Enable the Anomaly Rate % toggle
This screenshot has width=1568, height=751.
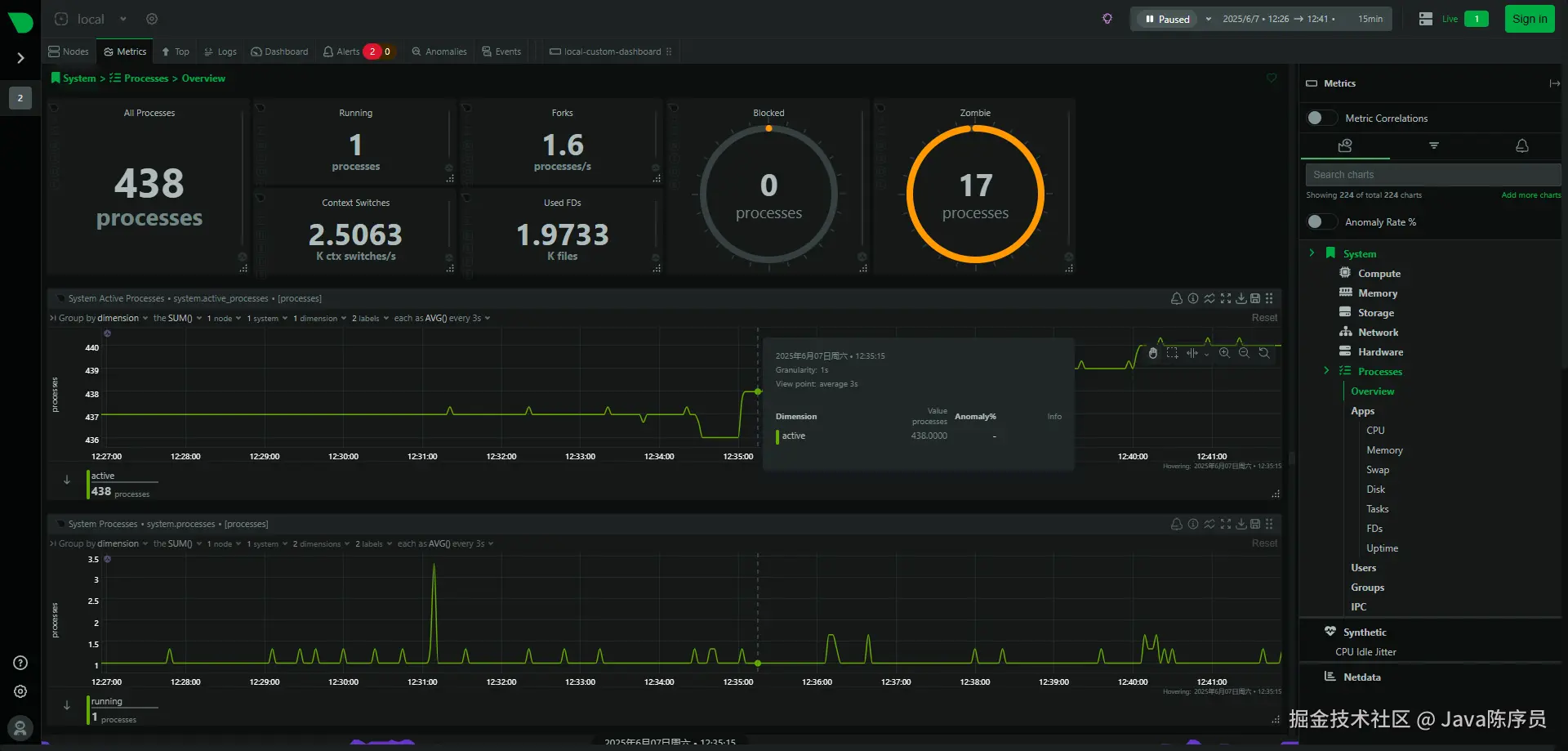click(1321, 221)
